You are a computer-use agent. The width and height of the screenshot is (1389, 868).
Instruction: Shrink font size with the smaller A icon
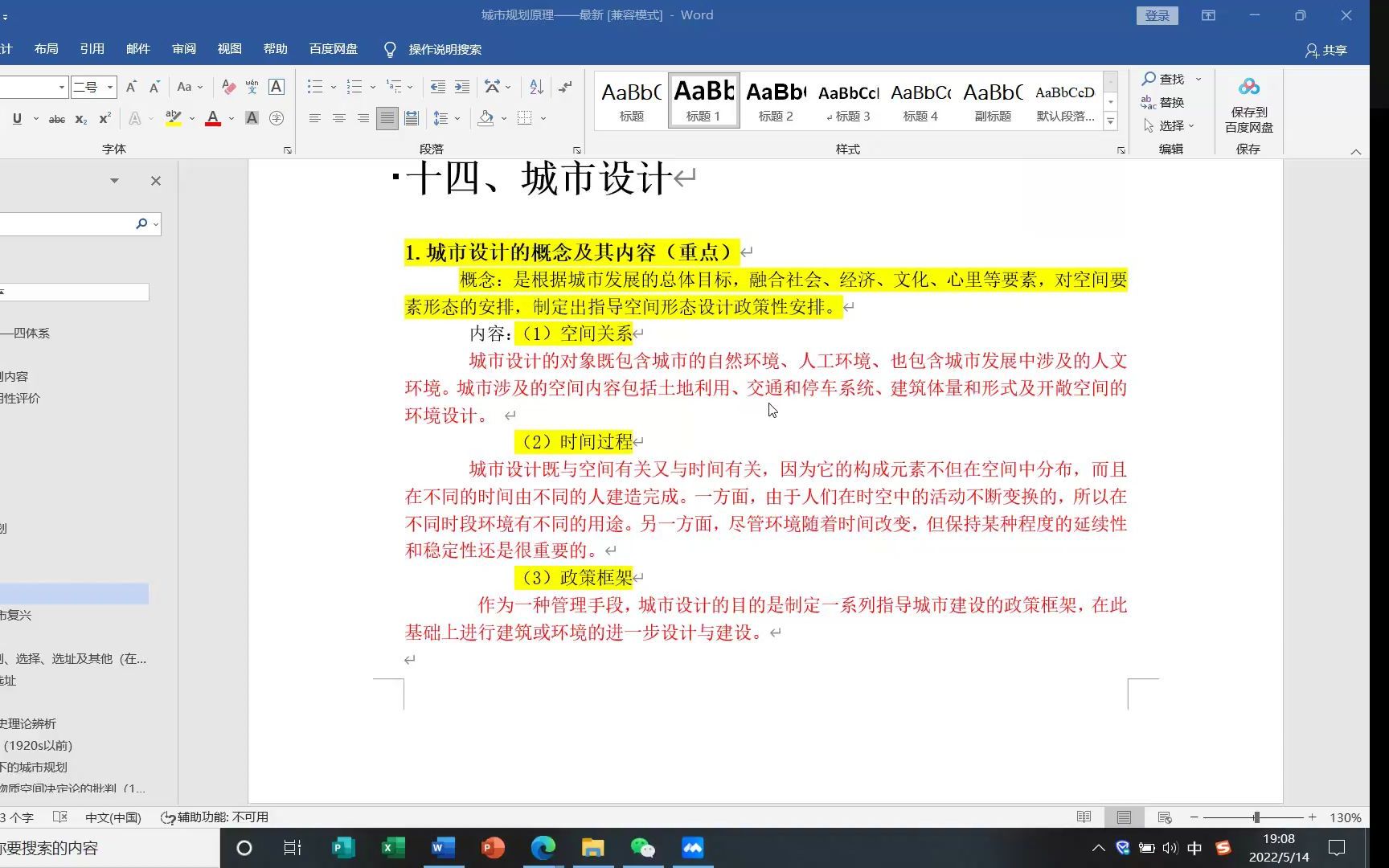tap(154, 87)
